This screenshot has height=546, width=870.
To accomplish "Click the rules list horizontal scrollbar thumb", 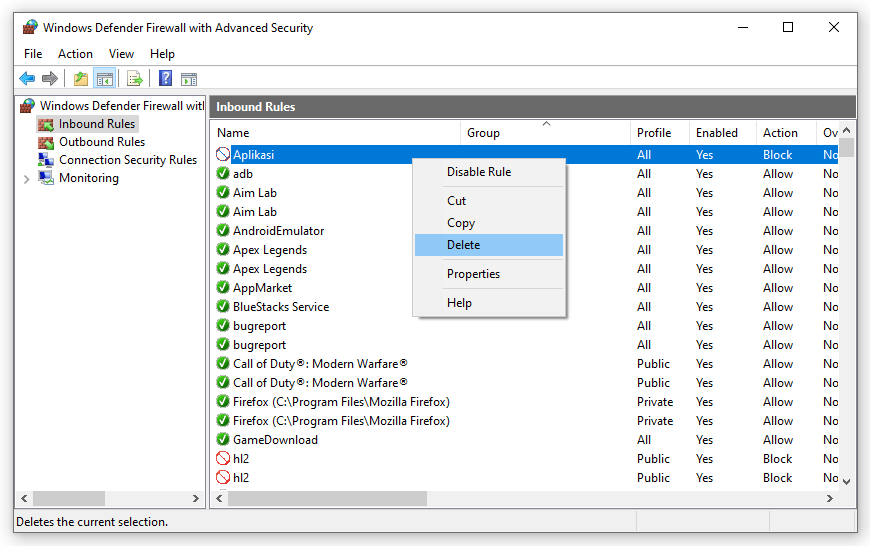I will 327,498.
